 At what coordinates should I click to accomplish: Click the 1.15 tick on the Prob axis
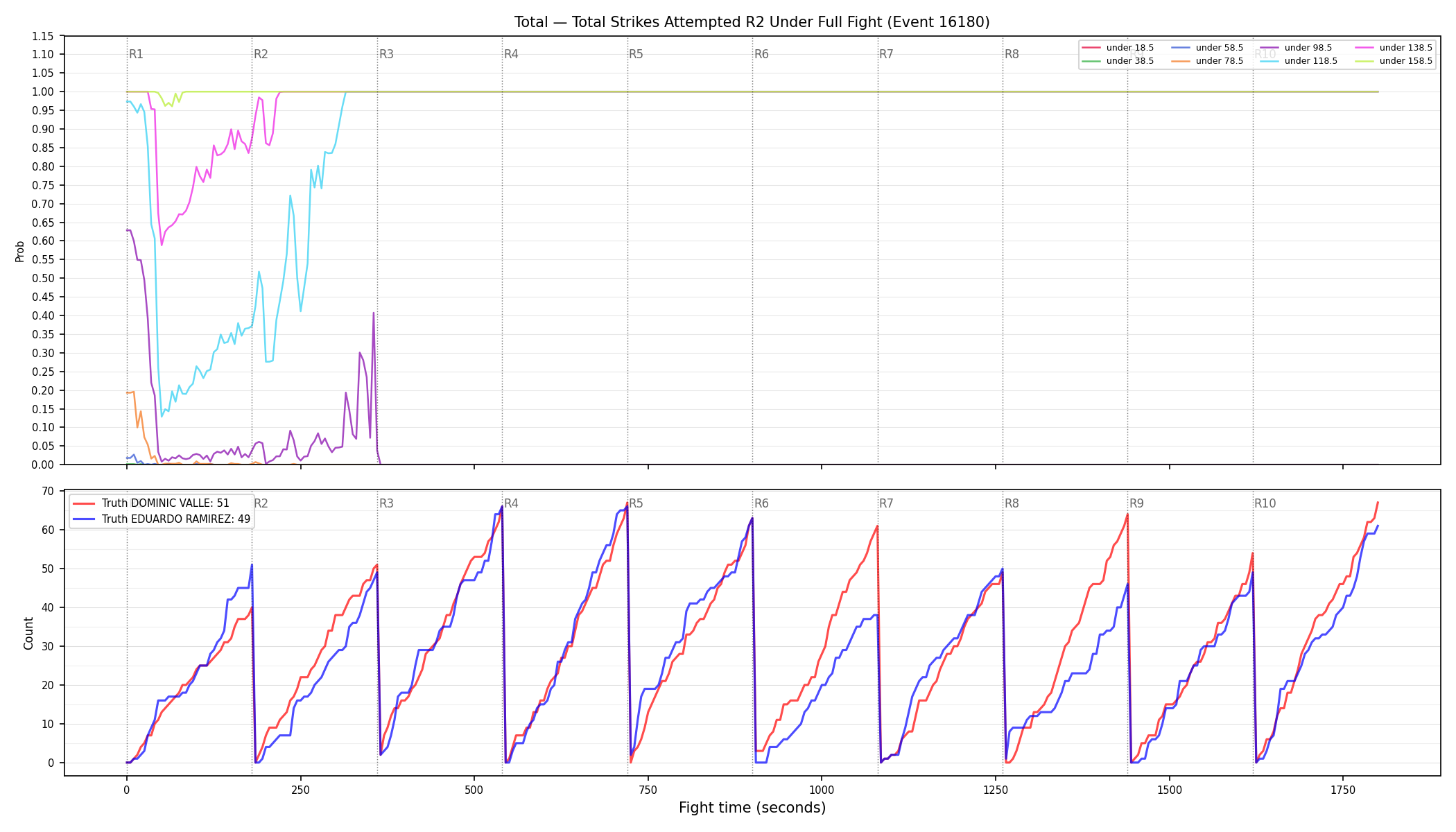point(43,36)
